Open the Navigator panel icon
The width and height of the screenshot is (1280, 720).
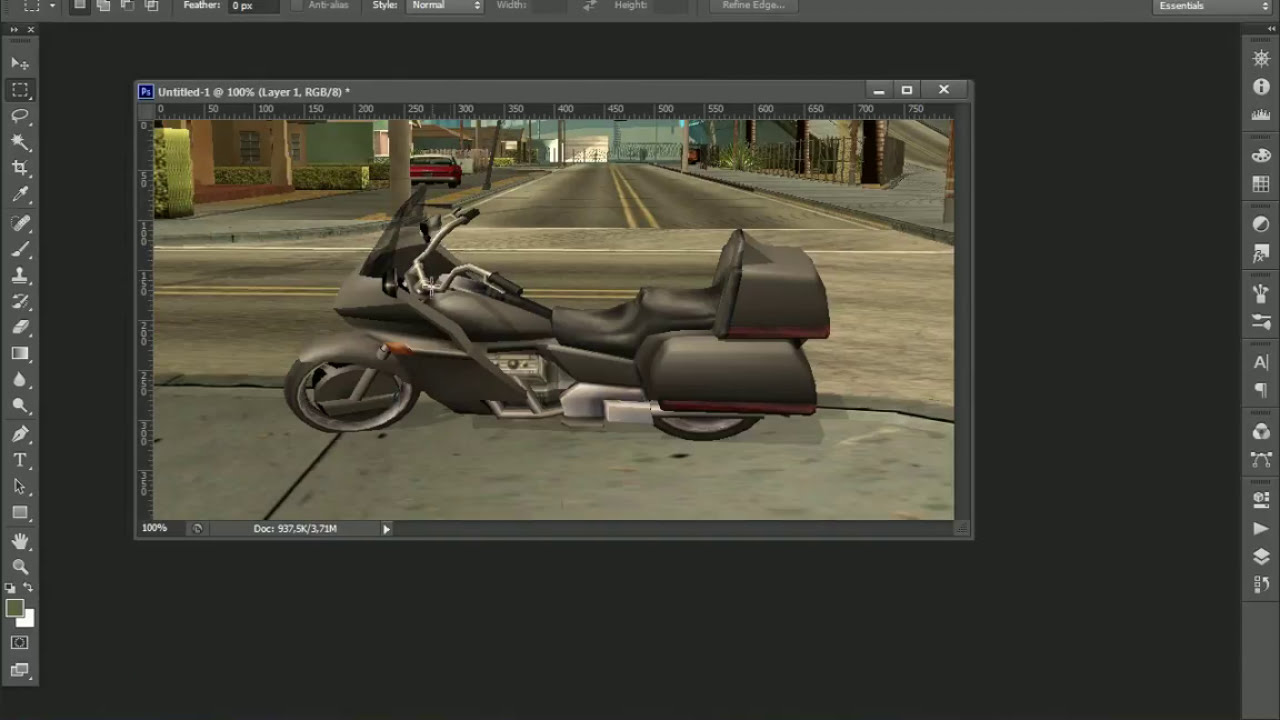[1261, 59]
